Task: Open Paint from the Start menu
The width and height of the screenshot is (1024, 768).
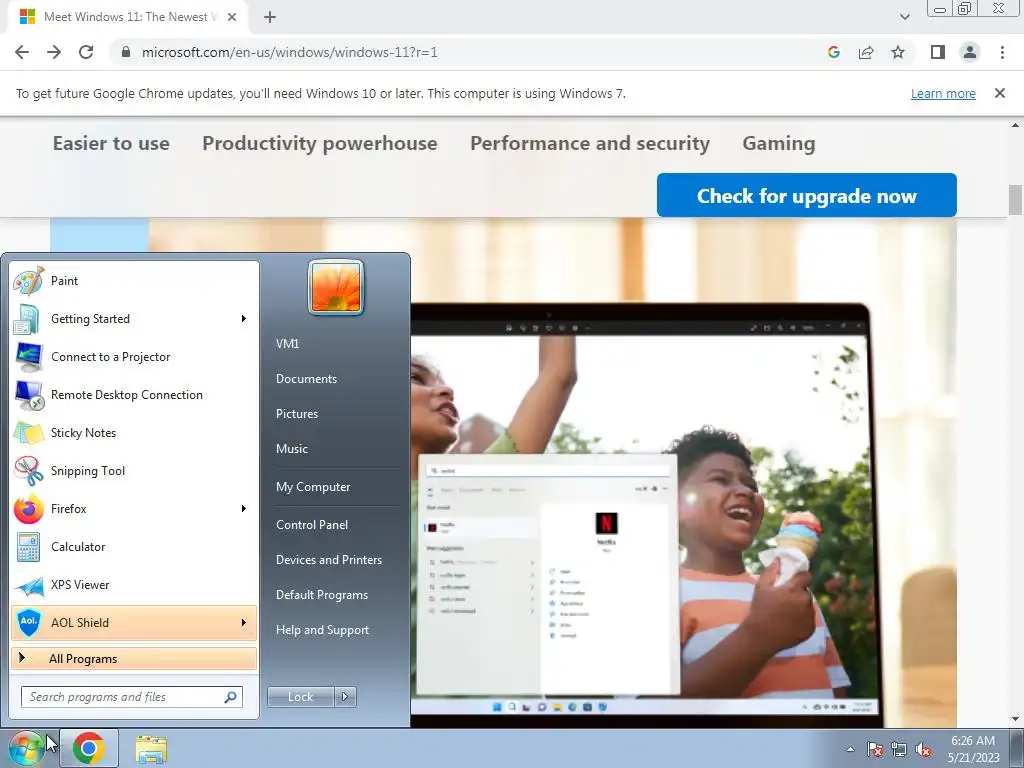Action: 134,281
